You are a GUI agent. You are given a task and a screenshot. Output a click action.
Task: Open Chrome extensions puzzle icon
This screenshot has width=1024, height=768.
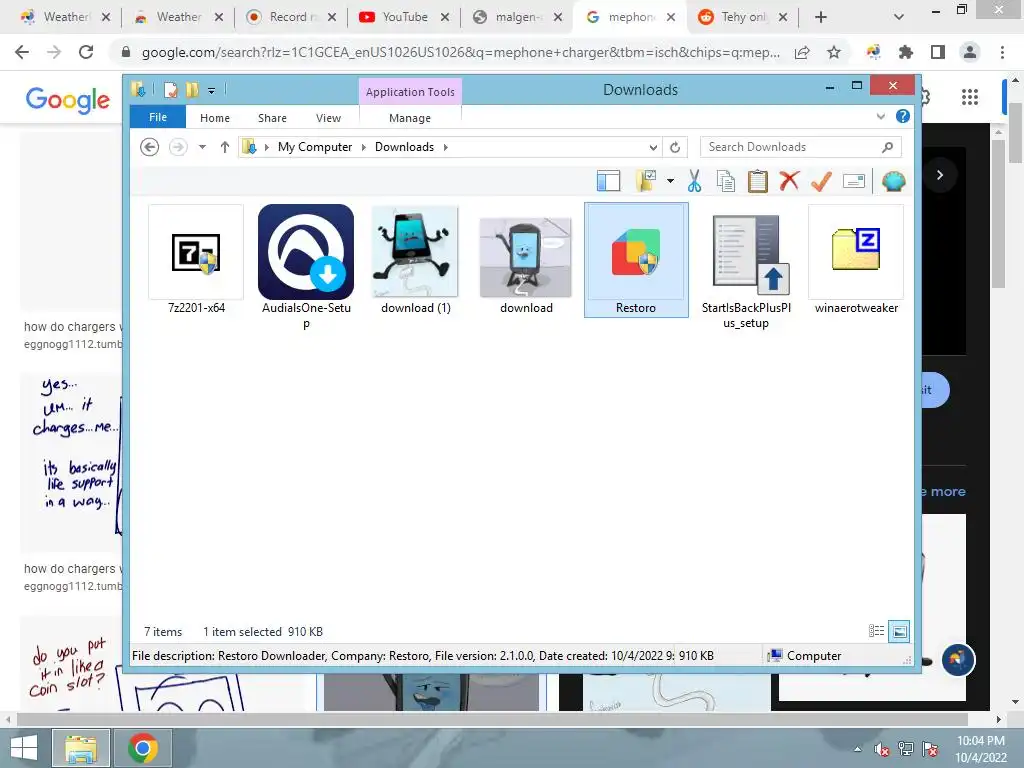click(x=905, y=52)
